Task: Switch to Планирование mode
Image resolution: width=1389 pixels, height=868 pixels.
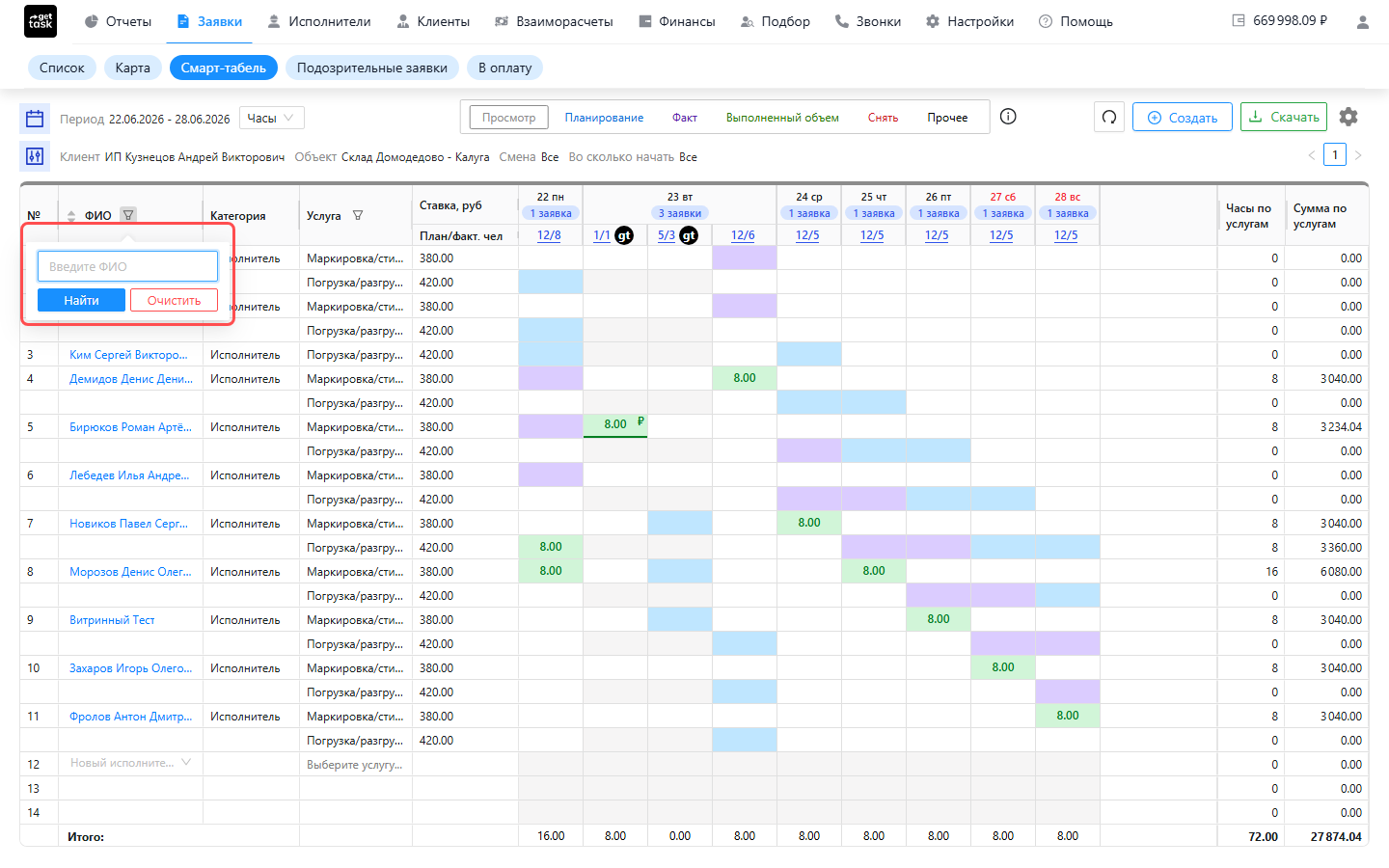Action: [x=604, y=118]
